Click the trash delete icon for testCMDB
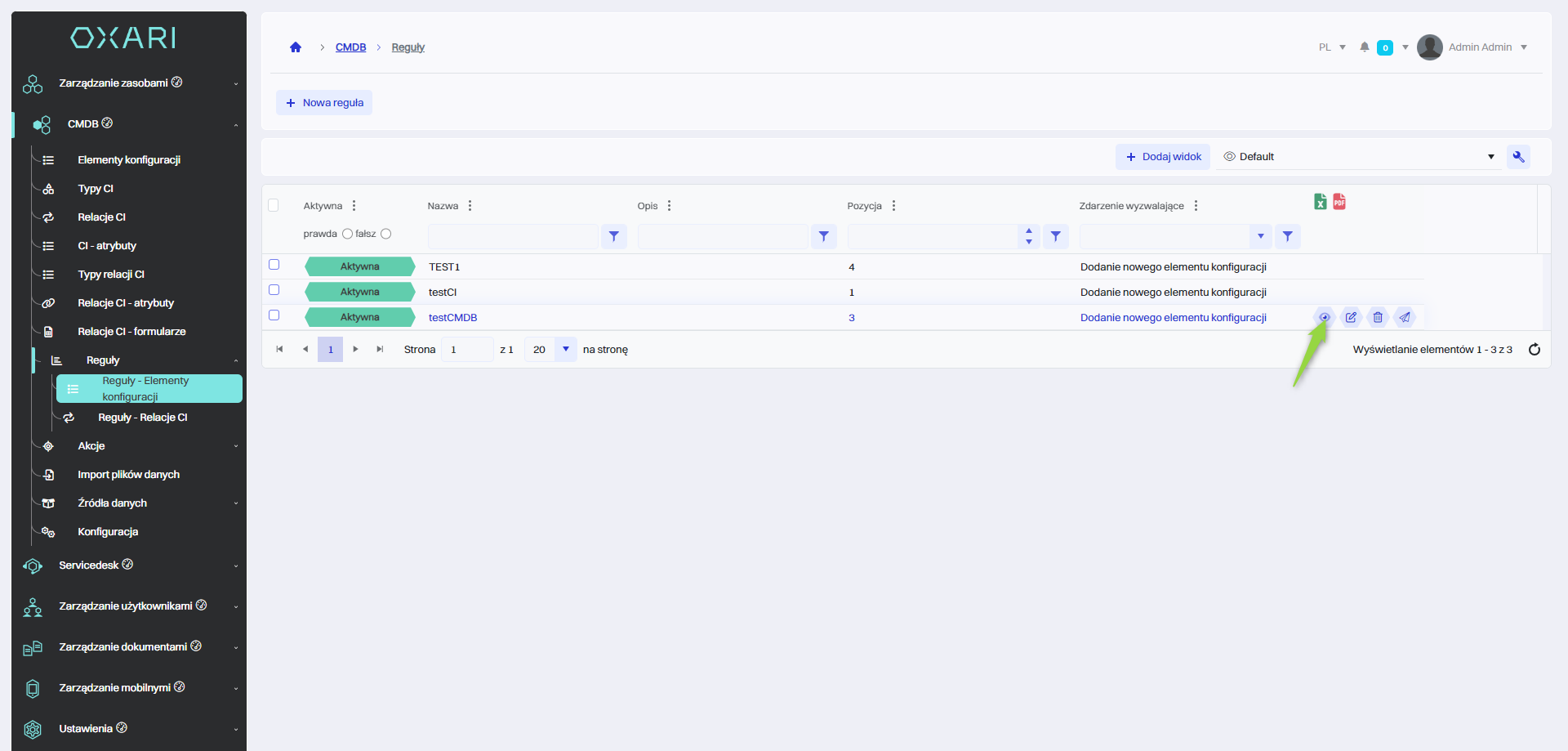 pyautogui.click(x=1378, y=318)
